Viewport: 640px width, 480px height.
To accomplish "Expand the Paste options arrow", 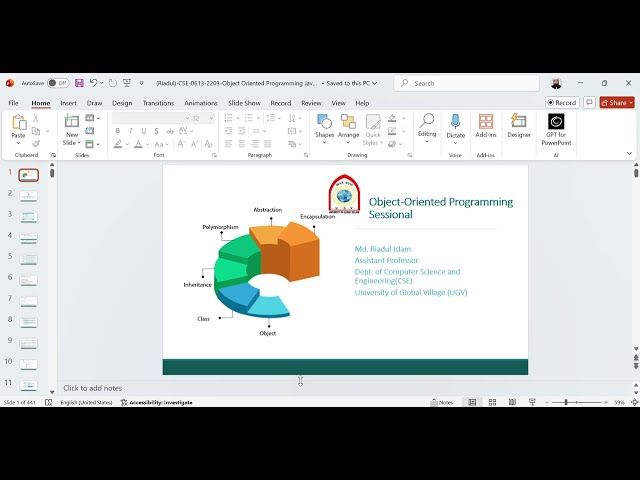I will (18, 143).
